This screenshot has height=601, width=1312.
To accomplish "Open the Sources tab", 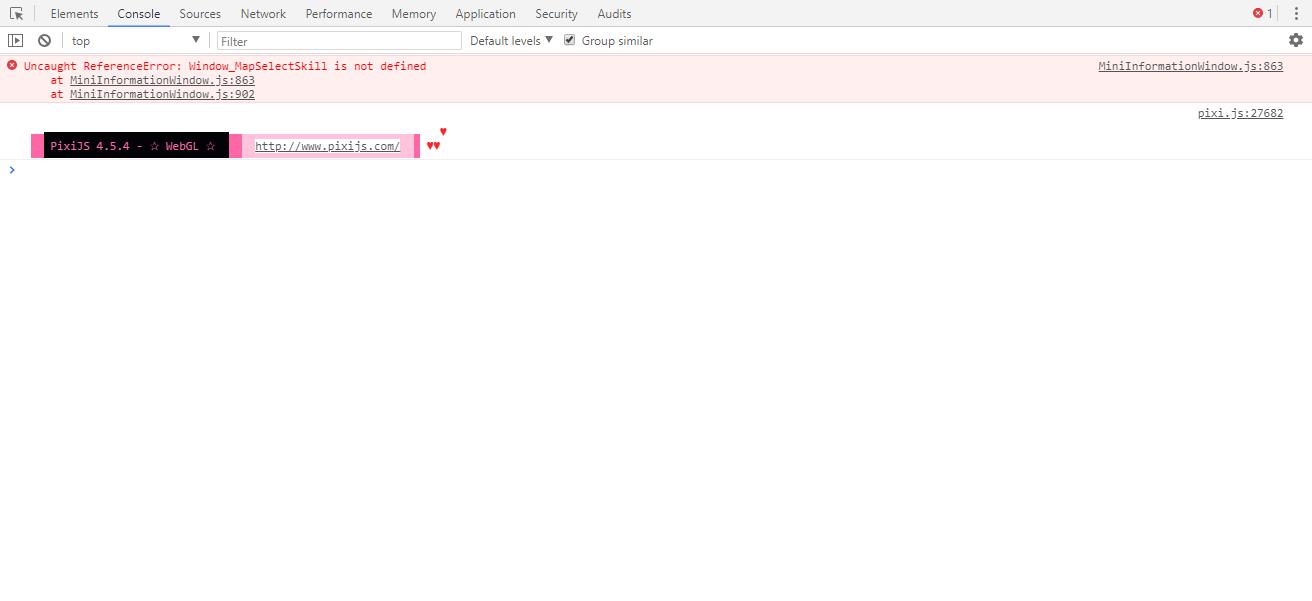I will (x=200, y=14).
